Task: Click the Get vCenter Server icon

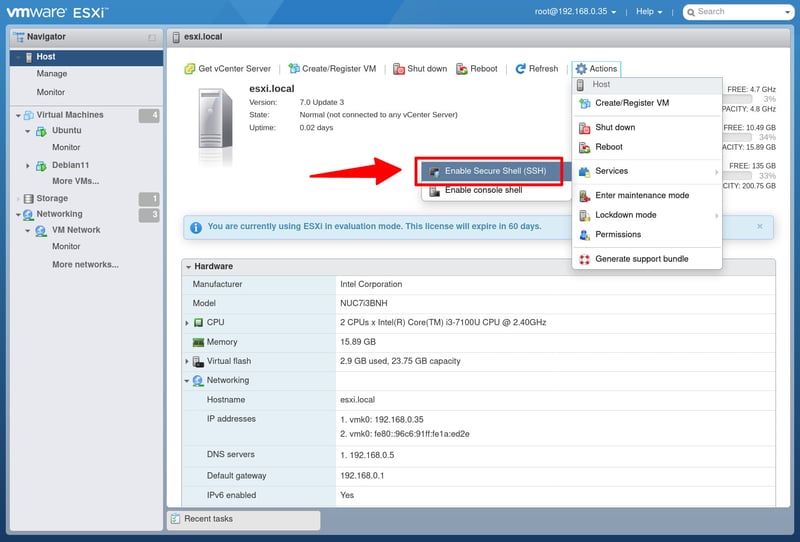Action: [x=190, y=69]
